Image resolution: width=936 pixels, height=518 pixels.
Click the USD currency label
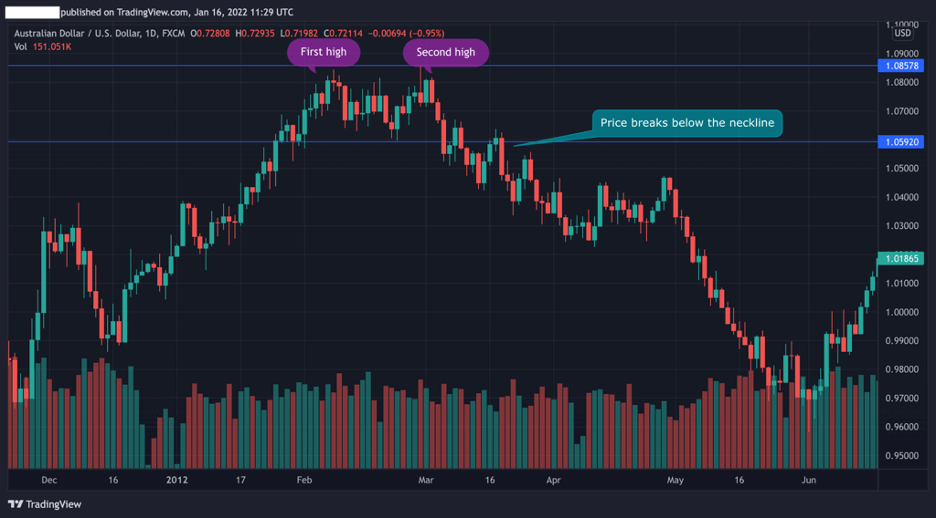(x=902, y=34)
